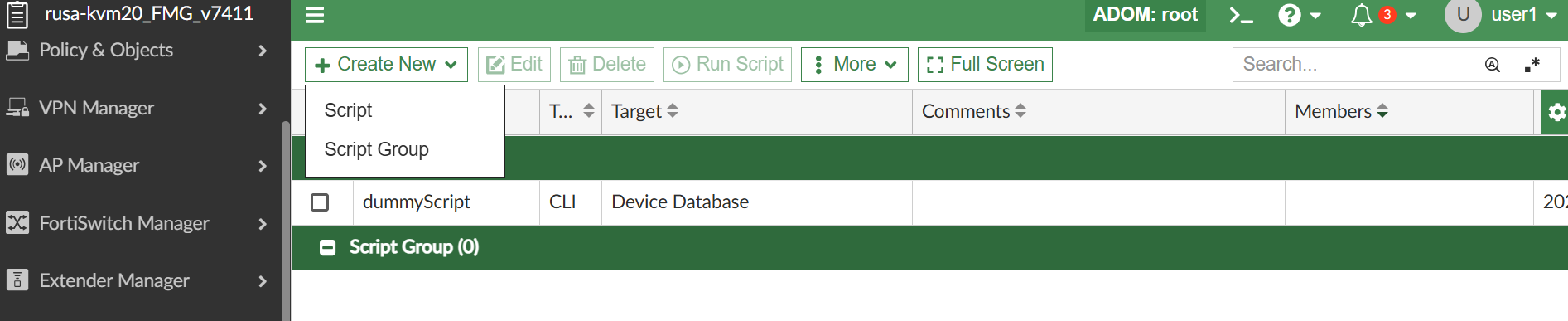Click the regex search asterisk icon
This screenshot has height=321, width=1568.
(1532, 65)
